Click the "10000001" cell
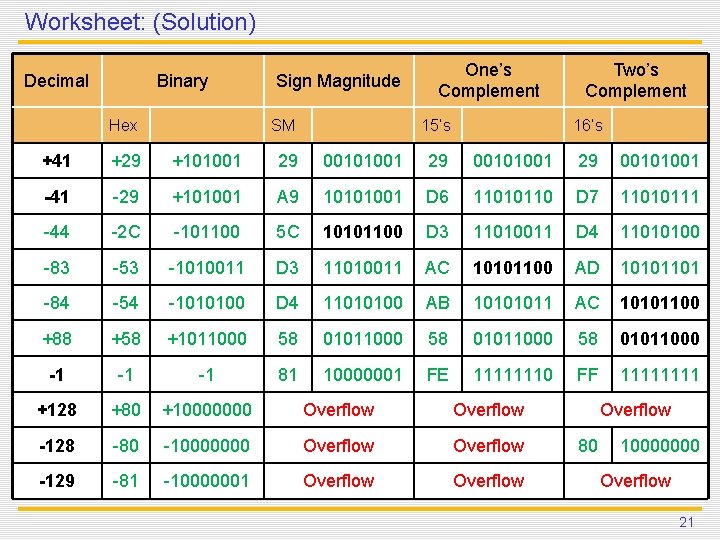This screenshot has width=720, height=540. (x=363, y=374)
